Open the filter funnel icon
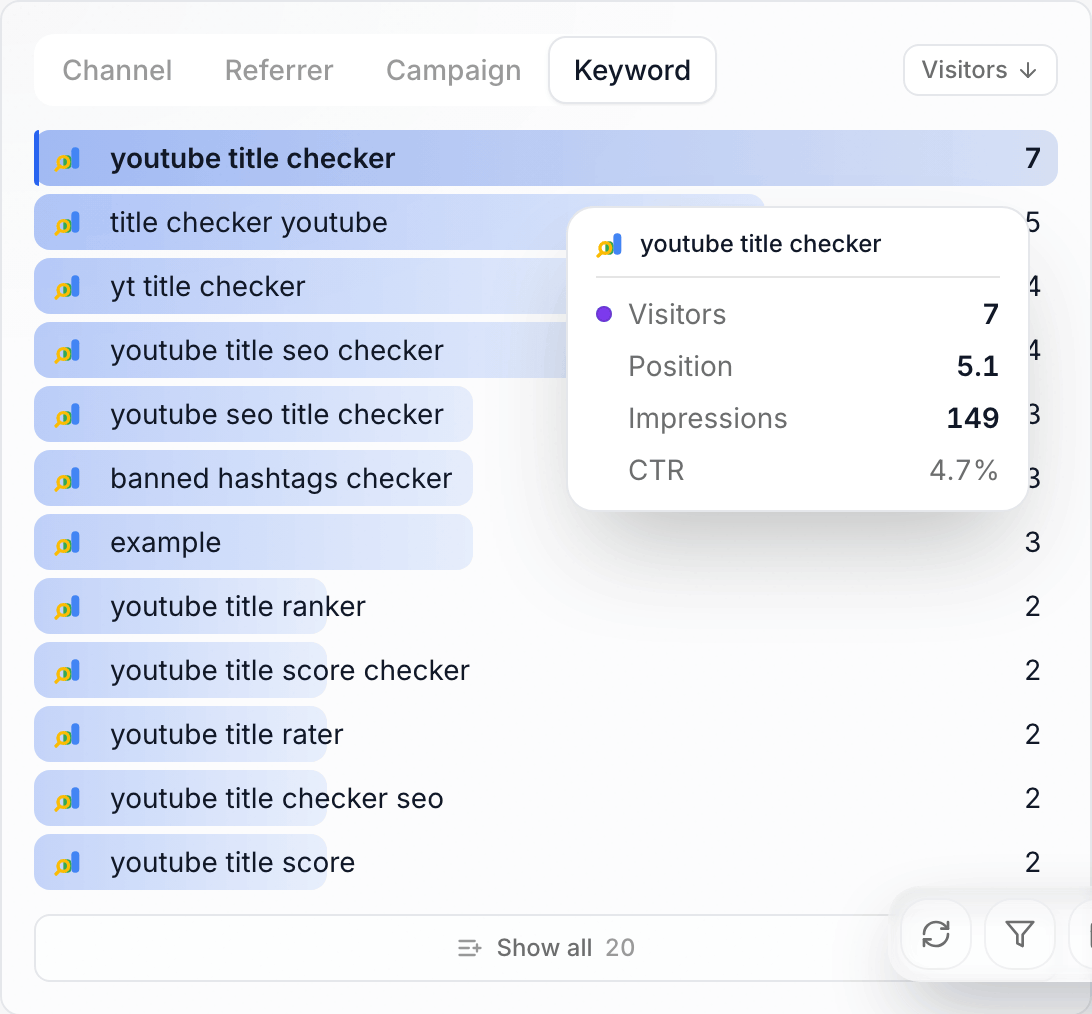 (x=1020, y=934)
